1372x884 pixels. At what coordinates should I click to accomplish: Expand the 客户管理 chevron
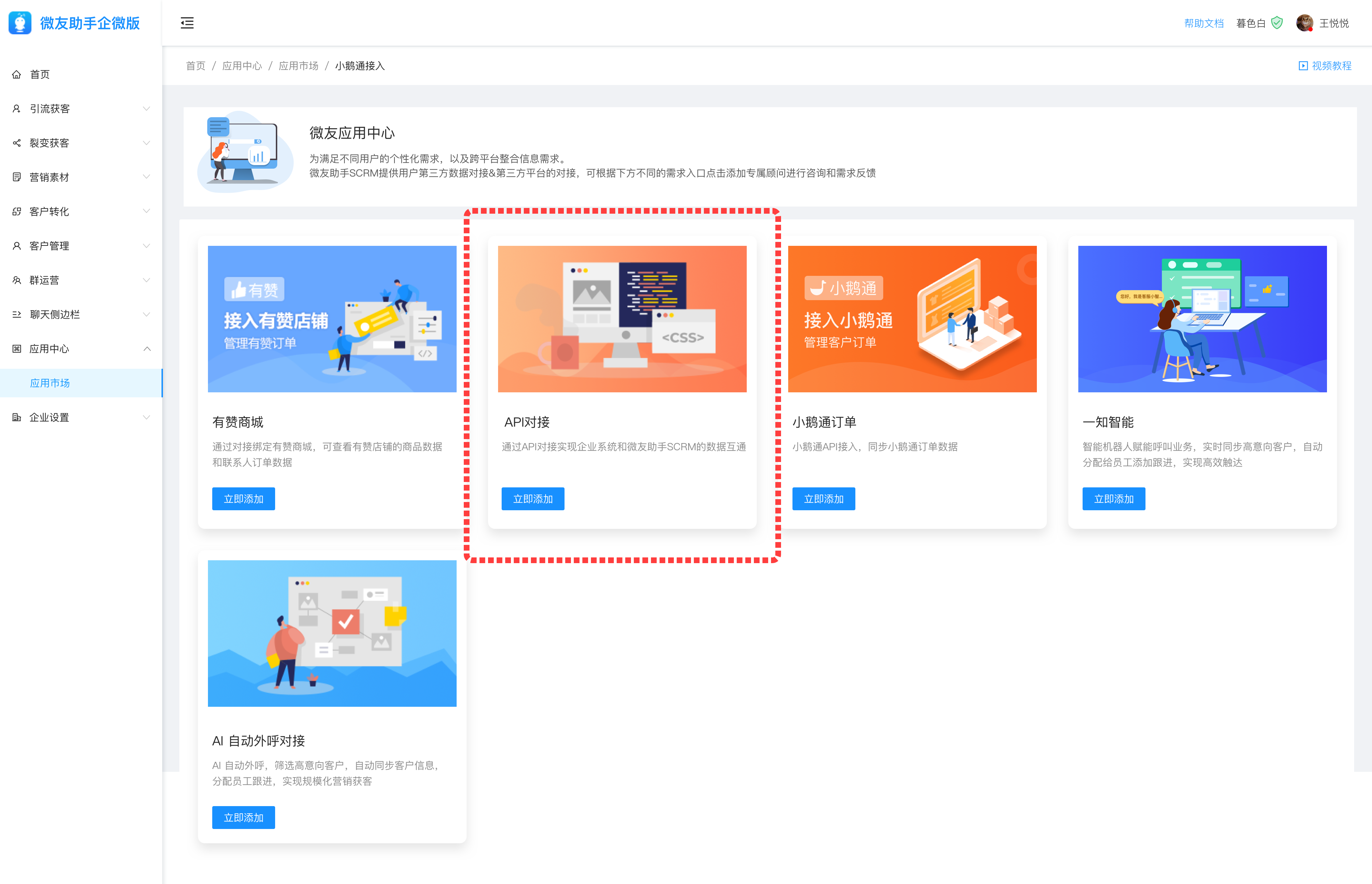[147, 246]
